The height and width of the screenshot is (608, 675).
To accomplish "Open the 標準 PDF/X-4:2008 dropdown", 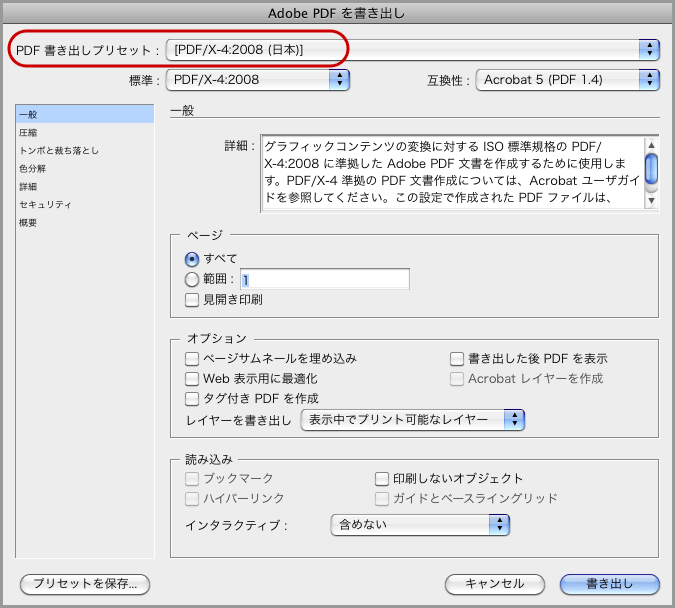I will (257, 80).
